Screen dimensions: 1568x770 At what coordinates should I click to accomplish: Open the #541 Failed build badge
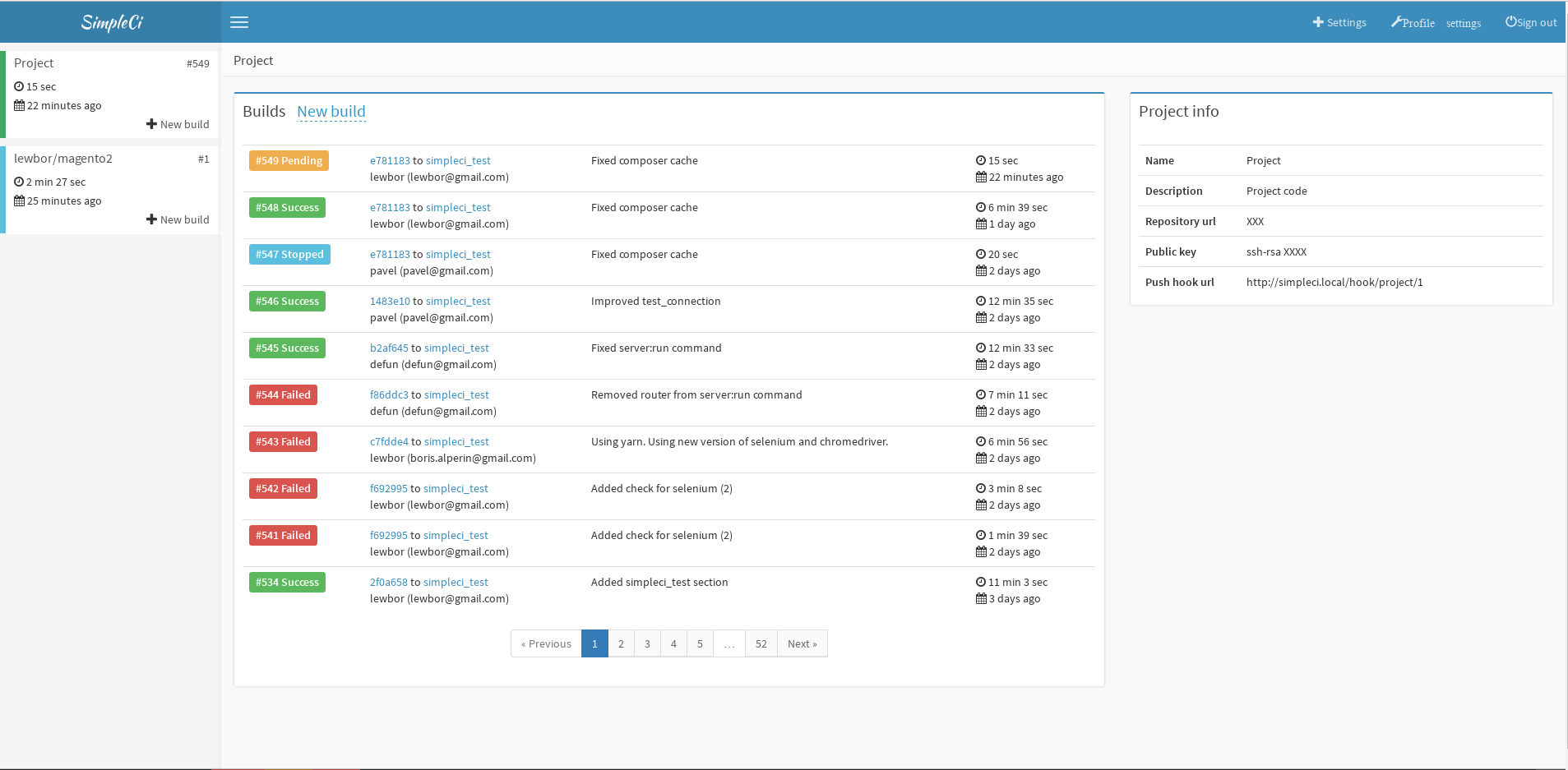coord(283,535)
